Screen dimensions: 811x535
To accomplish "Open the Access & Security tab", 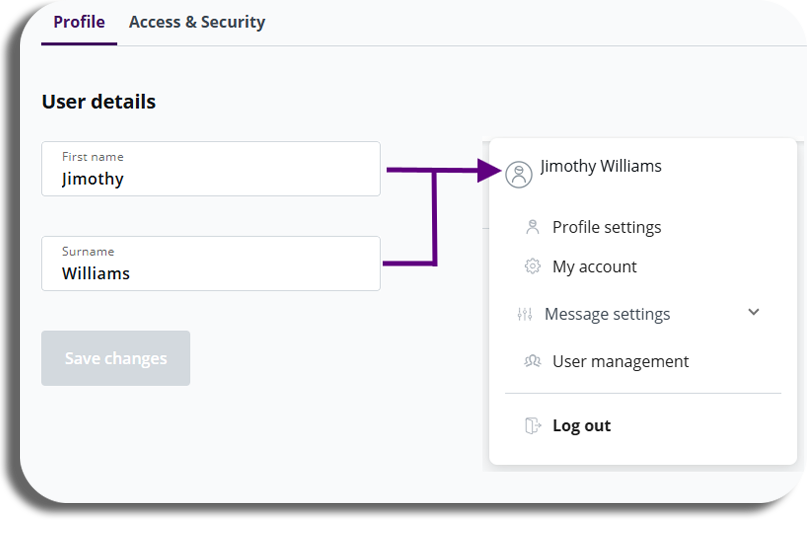I will click(x=197, y=22).
